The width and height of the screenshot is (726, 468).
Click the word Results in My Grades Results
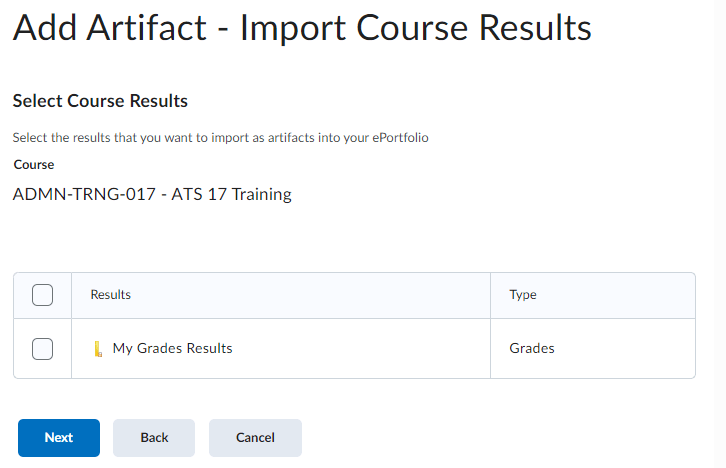tap(210, 349)
